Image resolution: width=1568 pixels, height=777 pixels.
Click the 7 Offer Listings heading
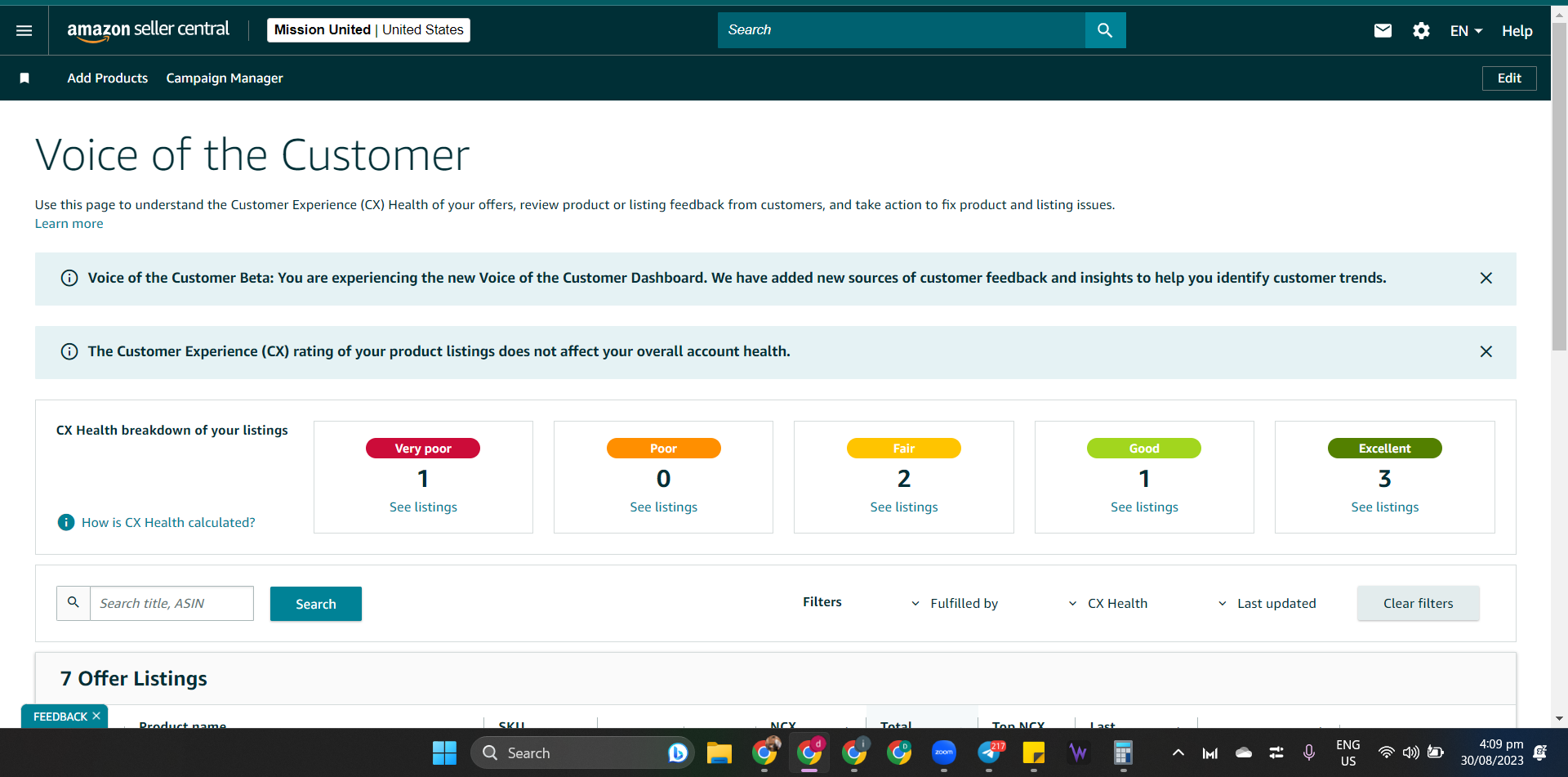[134, 679]
